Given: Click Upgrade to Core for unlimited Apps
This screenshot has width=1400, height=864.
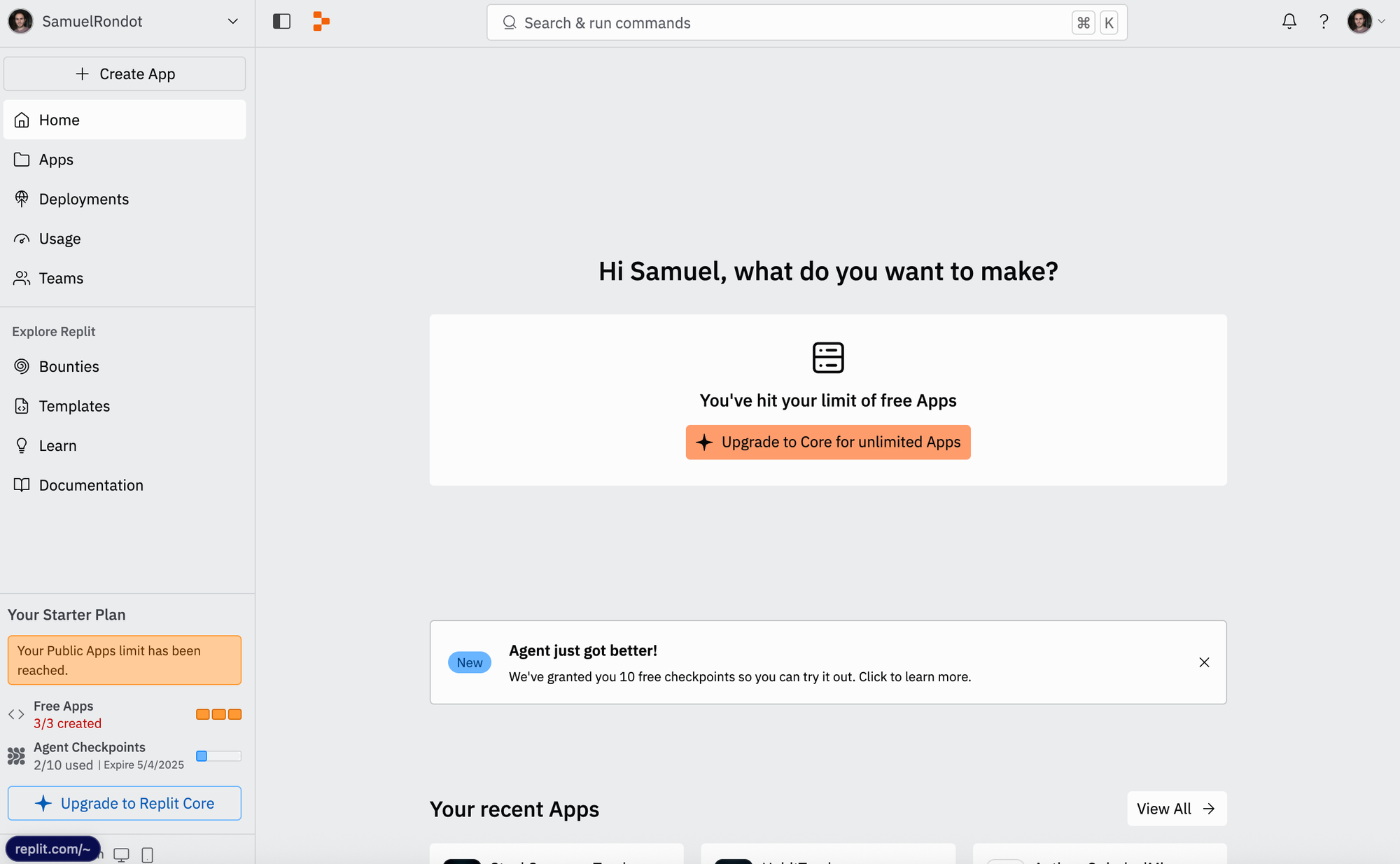Looking at the screenshot, I should tap(827, 442).
